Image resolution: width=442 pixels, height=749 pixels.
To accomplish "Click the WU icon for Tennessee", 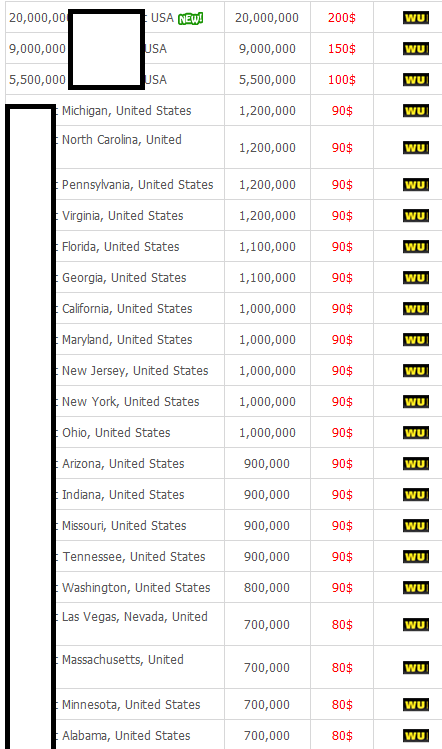I will tap(416, 556).
